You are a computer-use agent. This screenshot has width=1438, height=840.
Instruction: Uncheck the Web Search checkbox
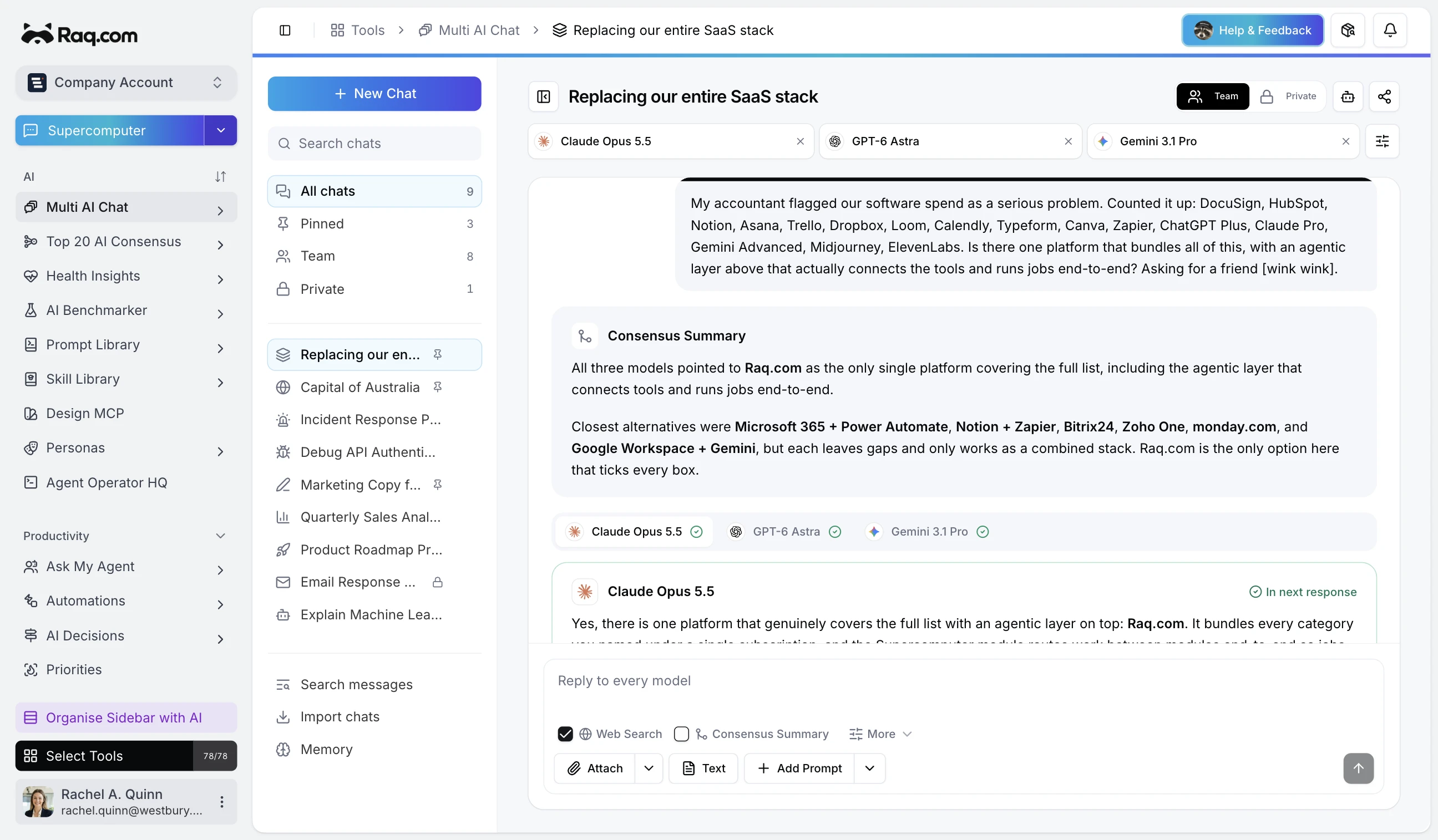[x=565, y=734]
